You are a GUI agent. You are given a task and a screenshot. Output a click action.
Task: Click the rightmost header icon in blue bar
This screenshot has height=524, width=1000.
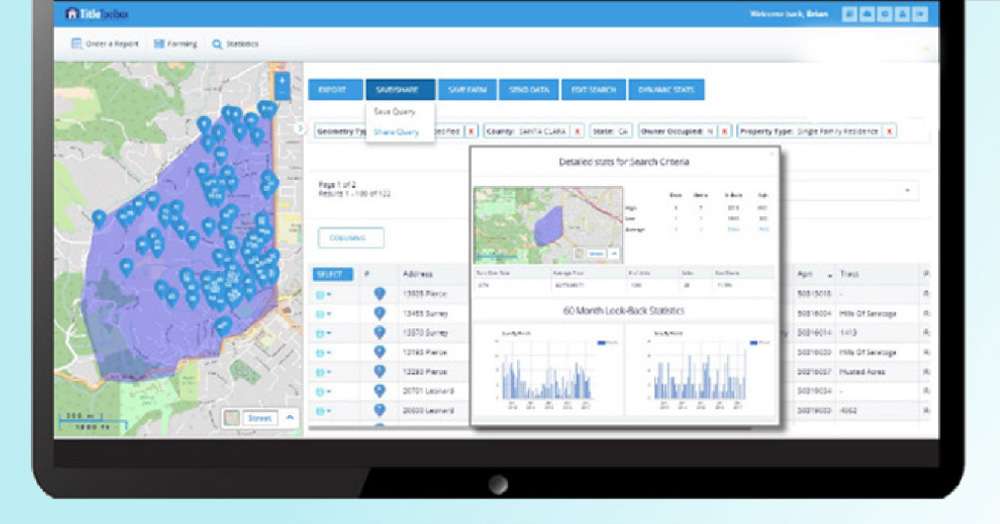920,14
